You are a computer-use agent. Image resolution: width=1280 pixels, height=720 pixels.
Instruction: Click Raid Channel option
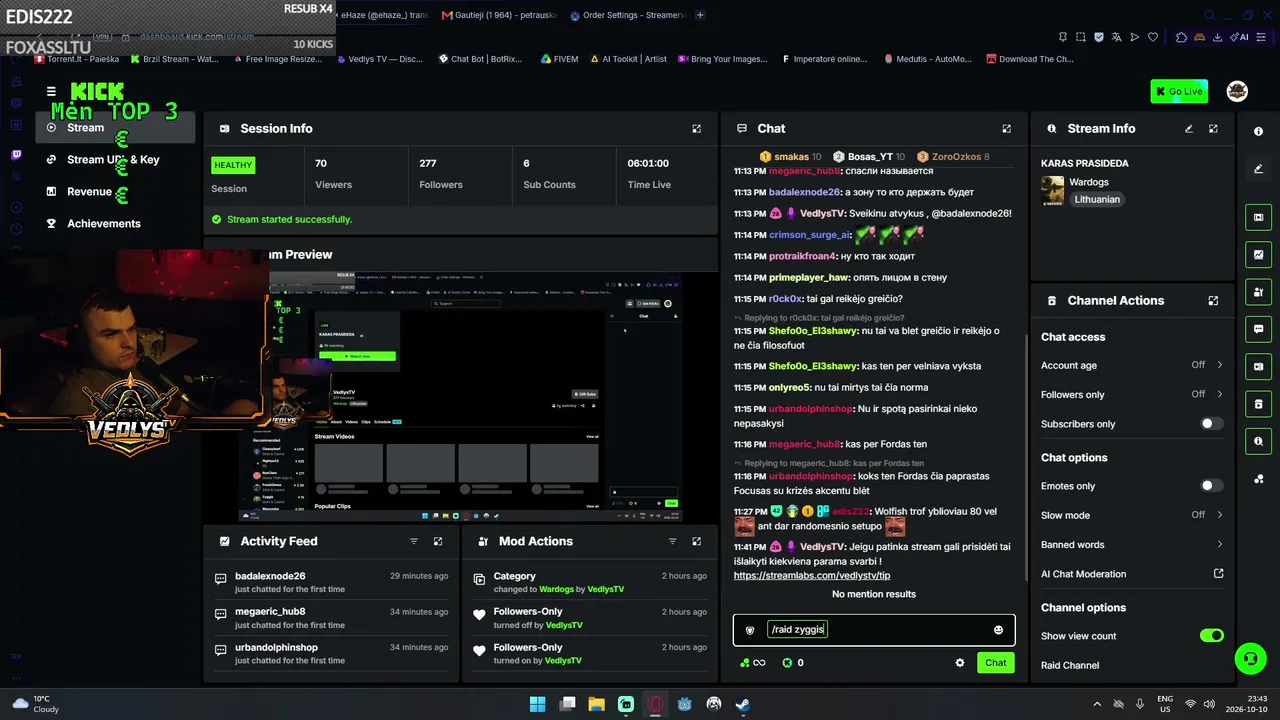pyautogui.click(x=1070, y=665)
